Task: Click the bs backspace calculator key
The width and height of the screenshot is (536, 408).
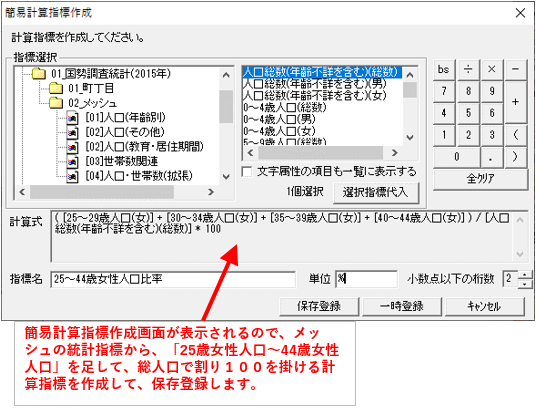Action: 444,69
